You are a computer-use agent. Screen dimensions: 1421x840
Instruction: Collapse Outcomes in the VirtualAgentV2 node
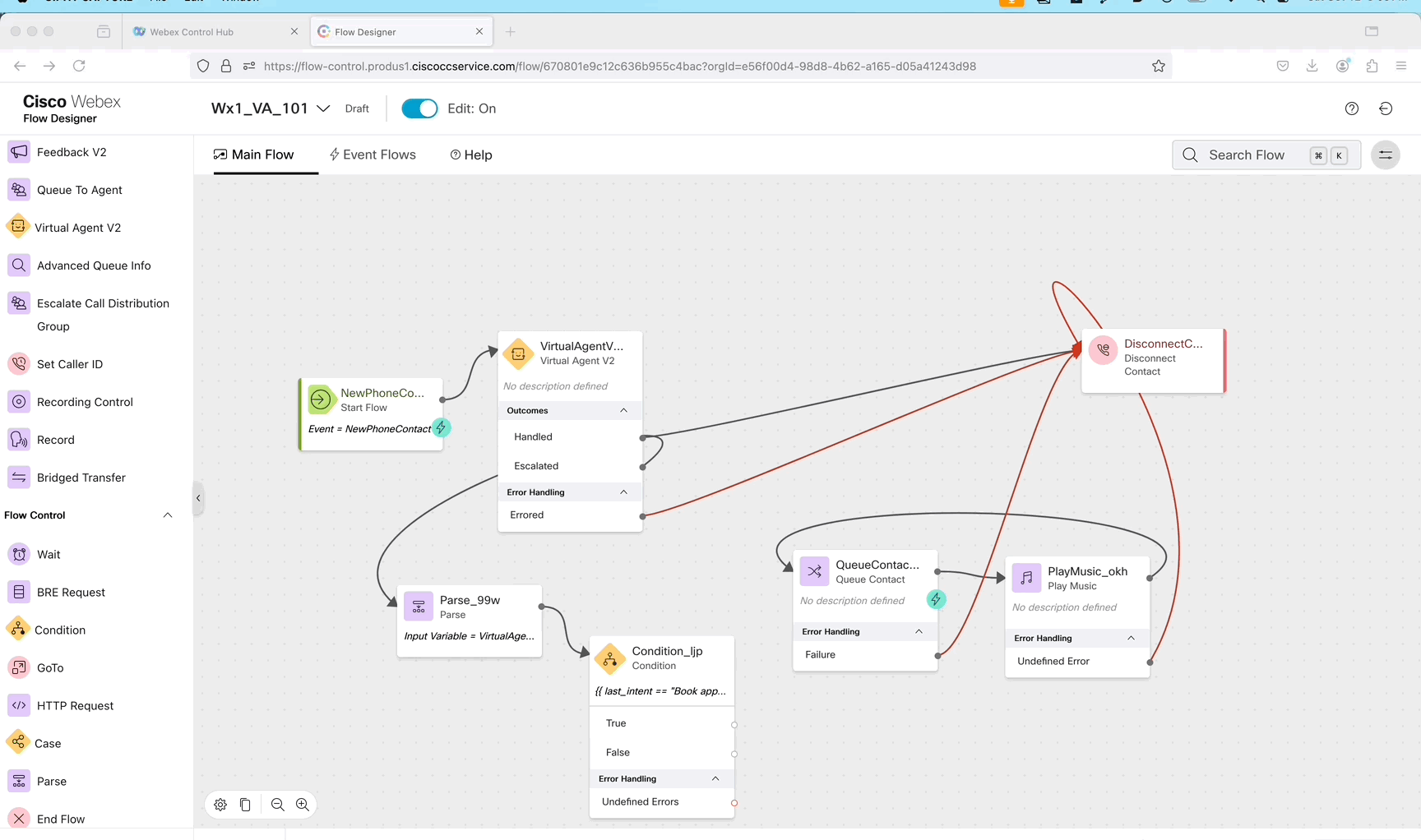click(x=623, y=410)
